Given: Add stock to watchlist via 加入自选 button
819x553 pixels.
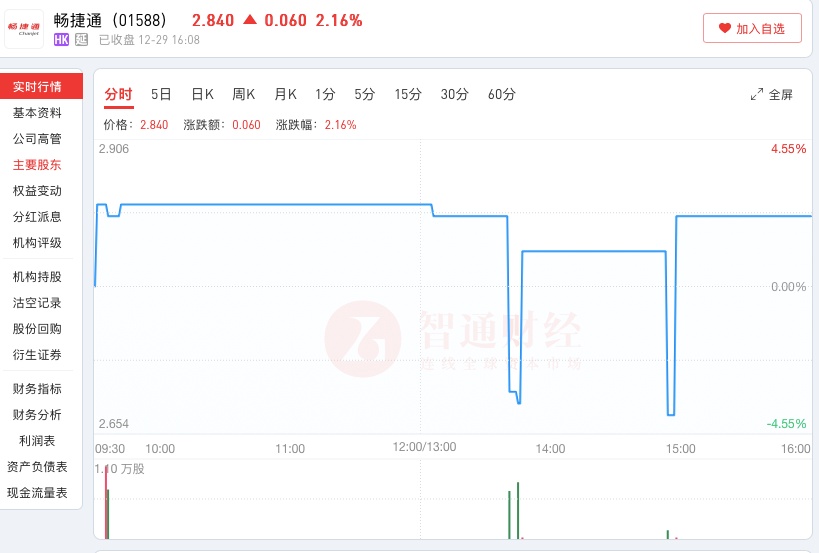Looking at the screenshot, I should [x=752, y=29].
